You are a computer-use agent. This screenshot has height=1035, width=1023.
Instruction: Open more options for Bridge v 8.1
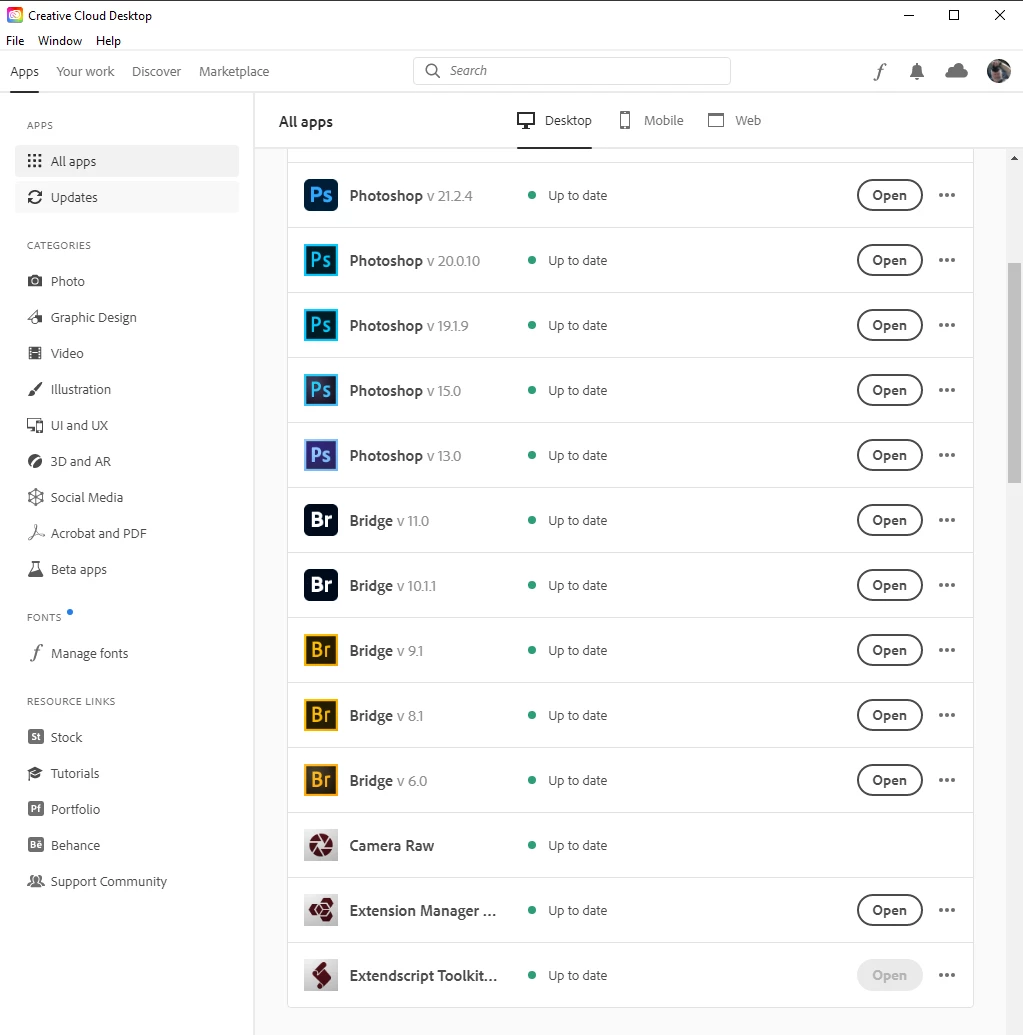click(947, 716)
